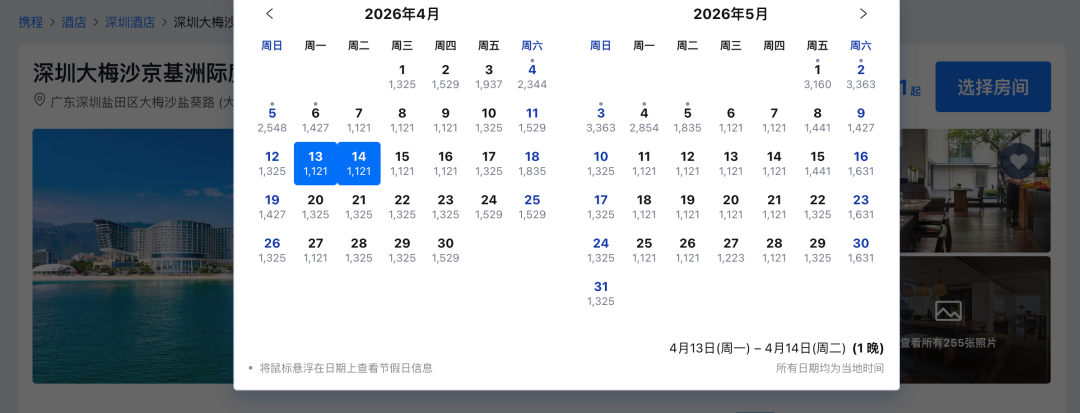This screenshot has width=1080, height=413.
Task: Click the favorite heart icon on photo
Action: coord(1019,161)
